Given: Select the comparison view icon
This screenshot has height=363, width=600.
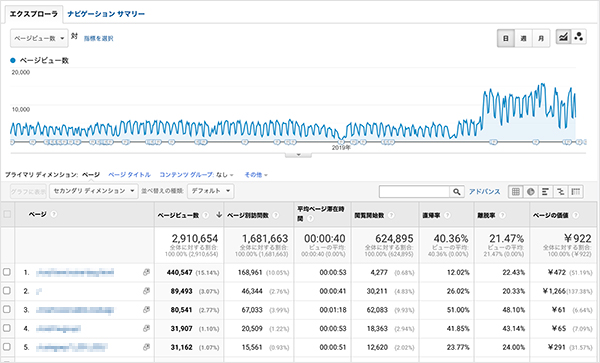Looking at the screenshot, I should [x=561, y=192].
